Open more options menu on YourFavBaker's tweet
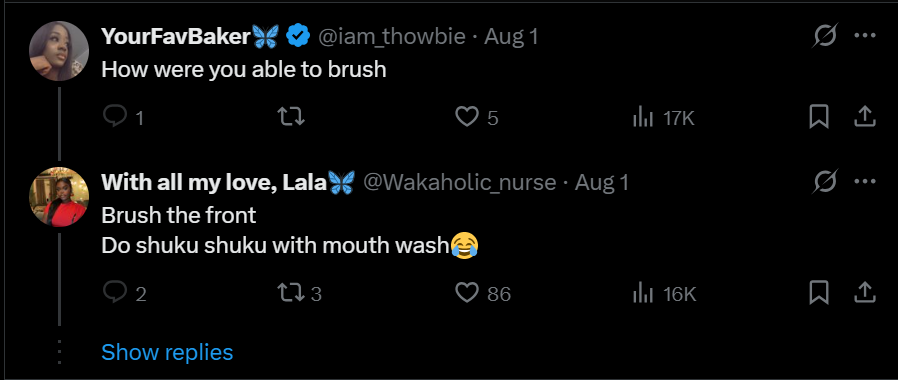Viewport: 898px width, 380px height. pyautogui.click(x=865, y=36)
